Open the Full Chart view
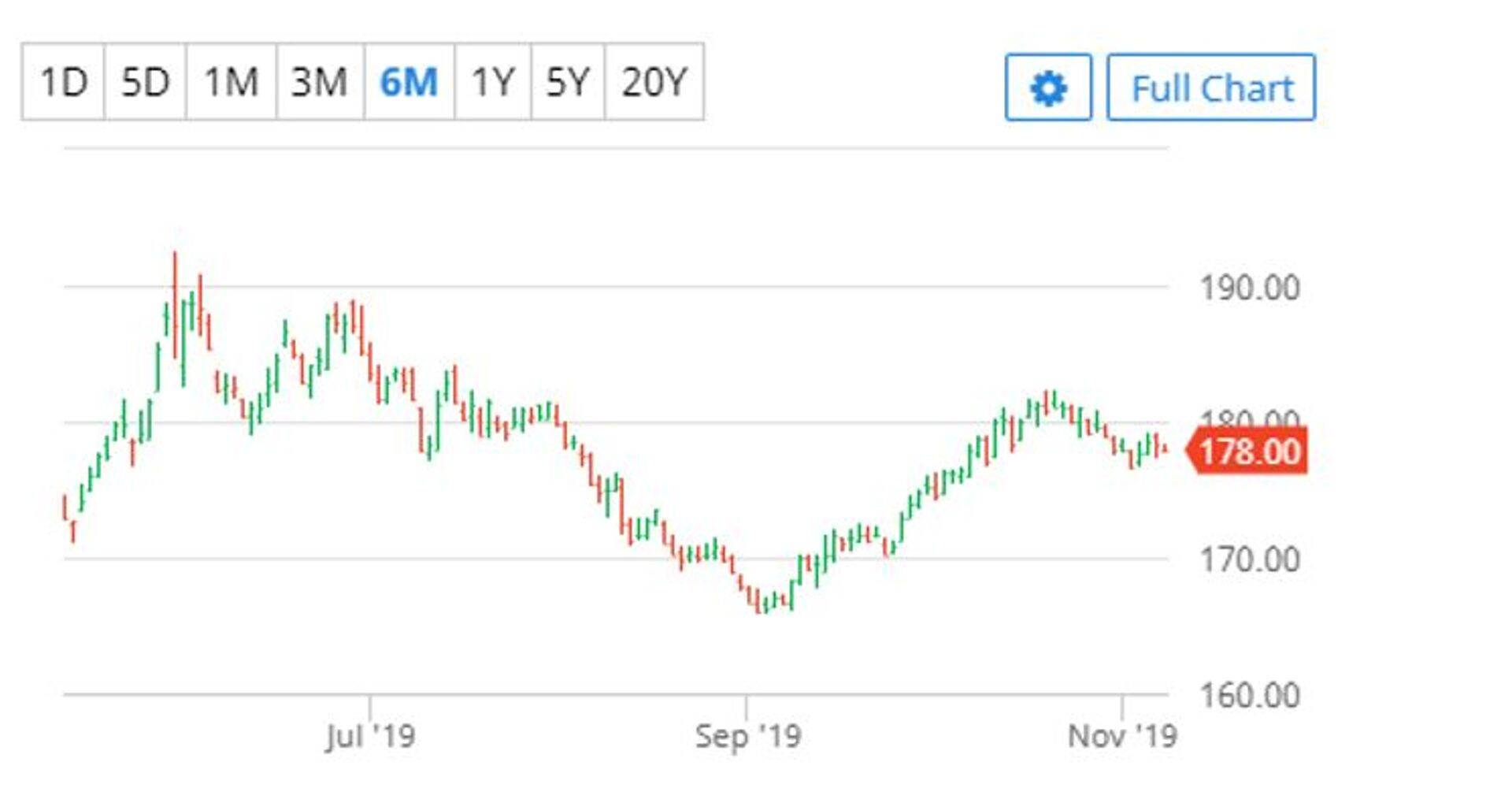This screenshot has height=799, width=1512. tap(1211, 87)
